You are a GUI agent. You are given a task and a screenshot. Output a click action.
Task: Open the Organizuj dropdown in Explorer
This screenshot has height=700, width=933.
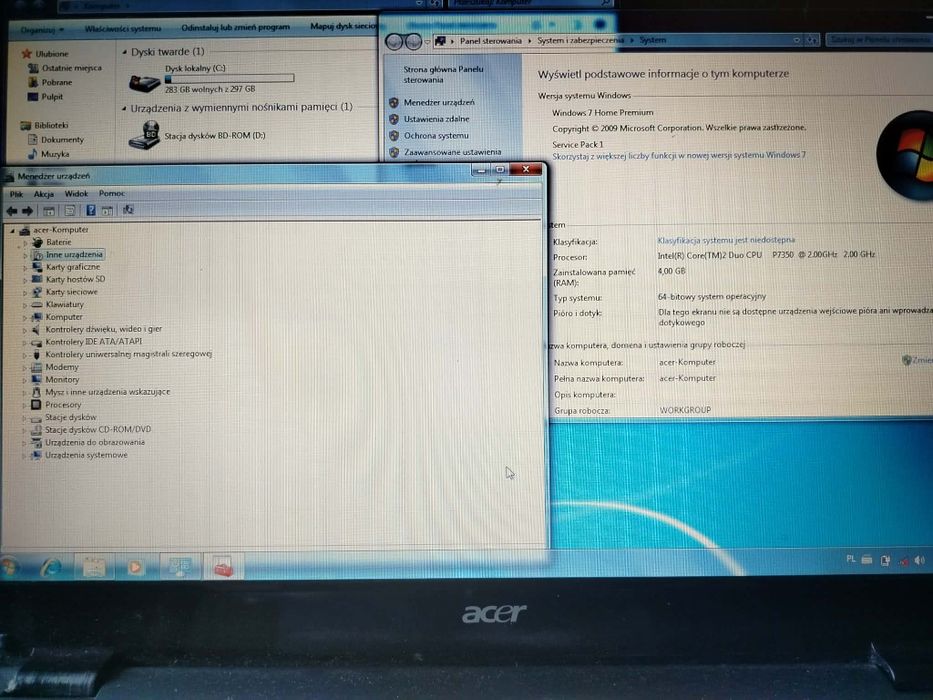pyautogui.click(x=42, y=29)
